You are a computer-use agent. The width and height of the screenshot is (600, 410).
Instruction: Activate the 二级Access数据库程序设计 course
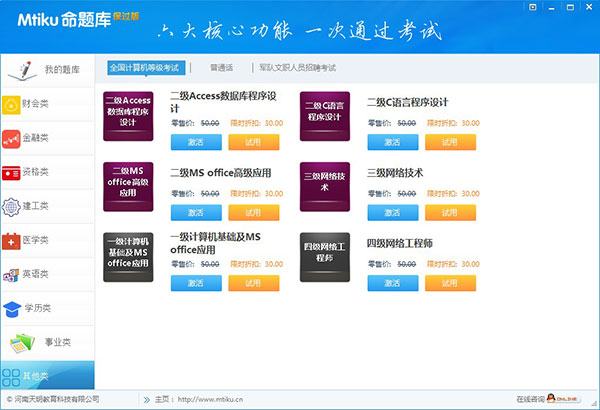(x=196, y=142)
